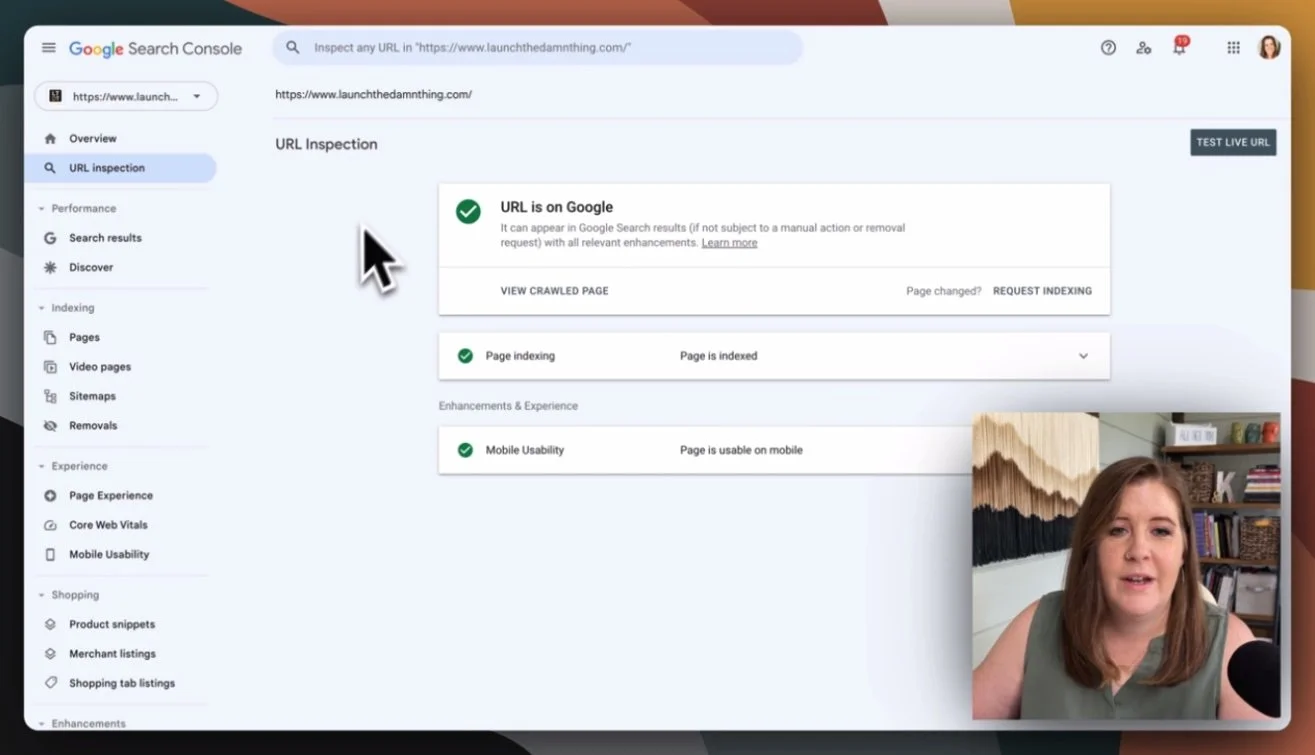Click the Core Web Vitals gauge icon
The height and width of the screenshot is (755, 1315).
click(x=50, y=525)
